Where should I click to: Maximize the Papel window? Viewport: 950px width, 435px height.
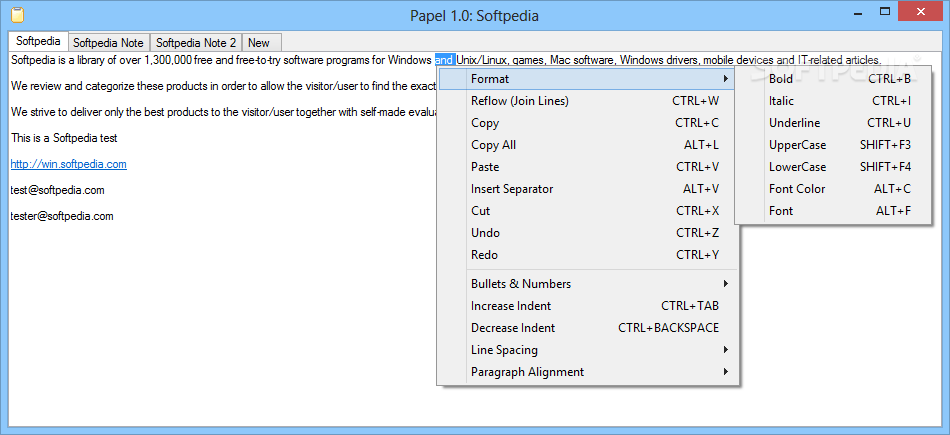(x=885, y=10)
